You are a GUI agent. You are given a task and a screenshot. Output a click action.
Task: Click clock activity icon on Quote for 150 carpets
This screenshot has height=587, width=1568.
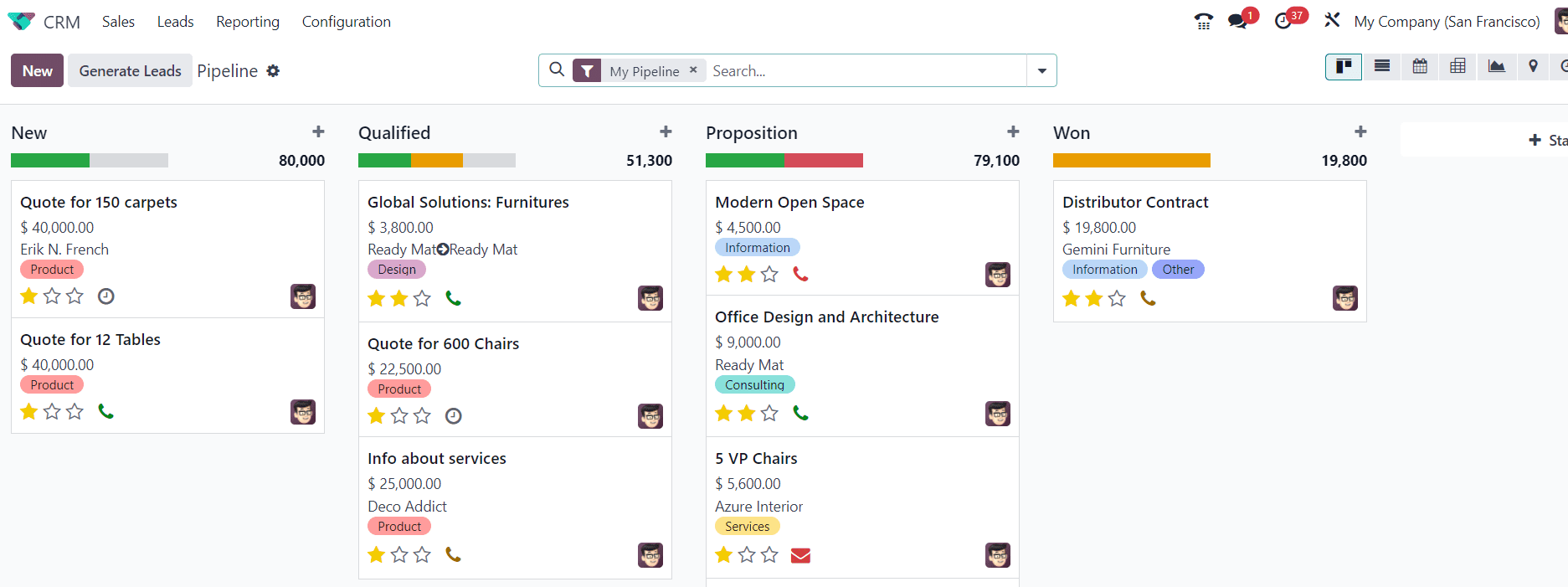tap(106, 296)
